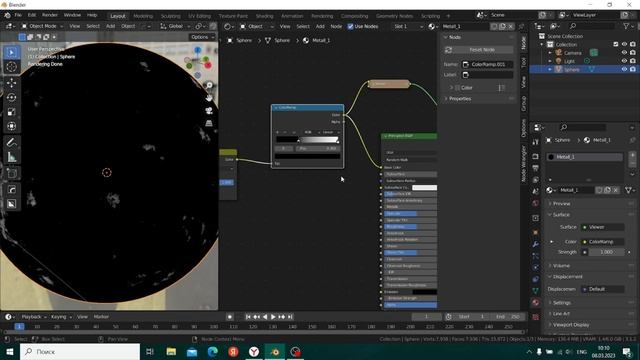Viewport: 640px width, 360px height.
Task: Disable Camera in renders toggle
Action: coord(633,53)
